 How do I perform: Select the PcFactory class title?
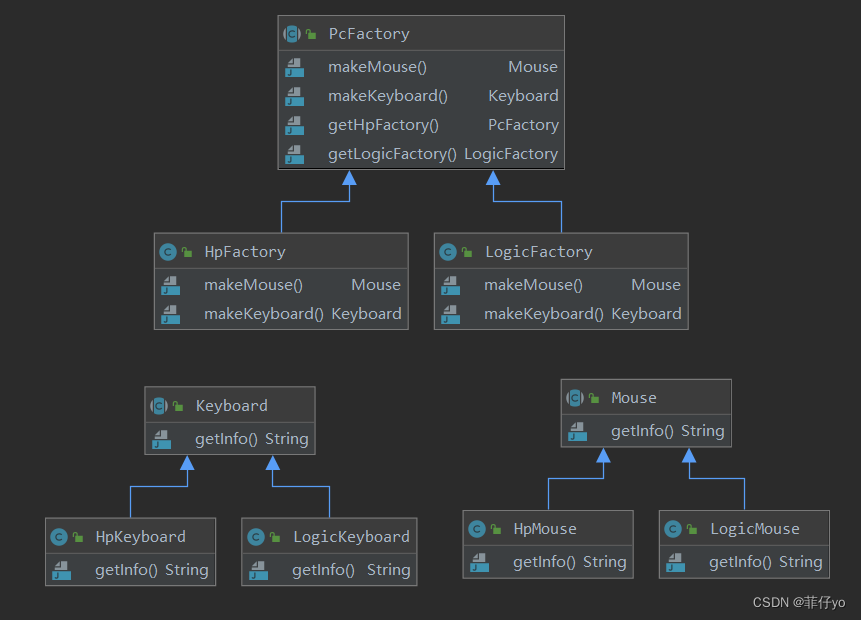click(369, 34)
